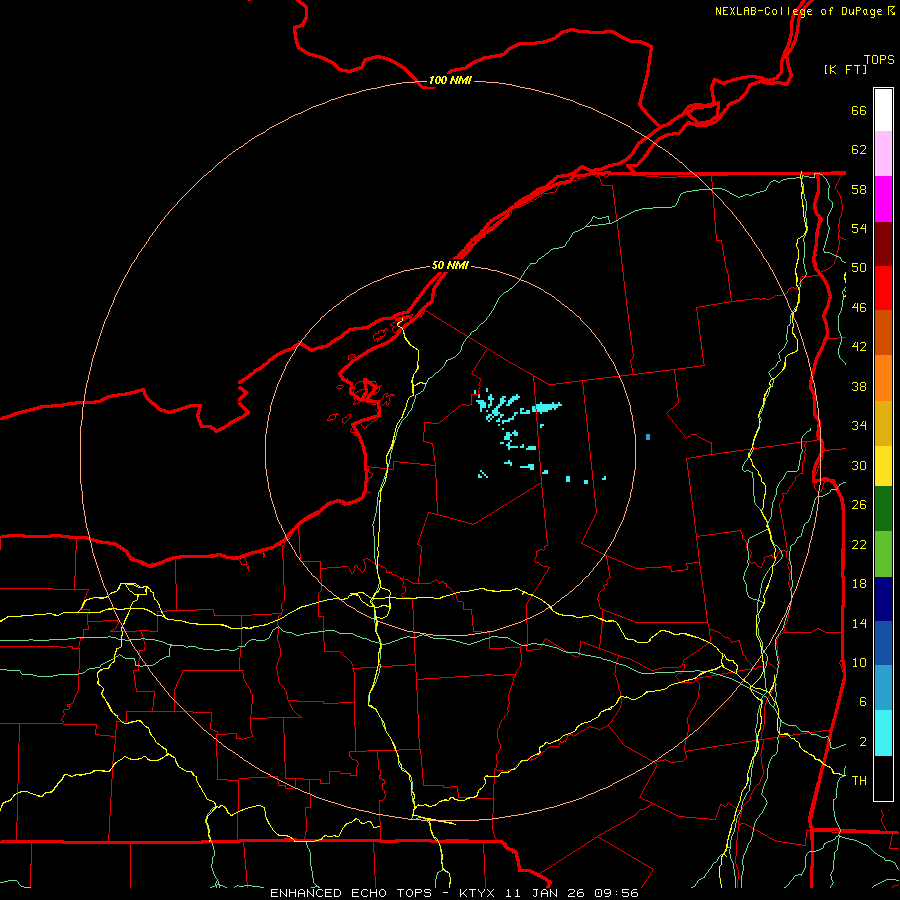
Task: Click the orange swatch near 38
Action: coord(883,378)
